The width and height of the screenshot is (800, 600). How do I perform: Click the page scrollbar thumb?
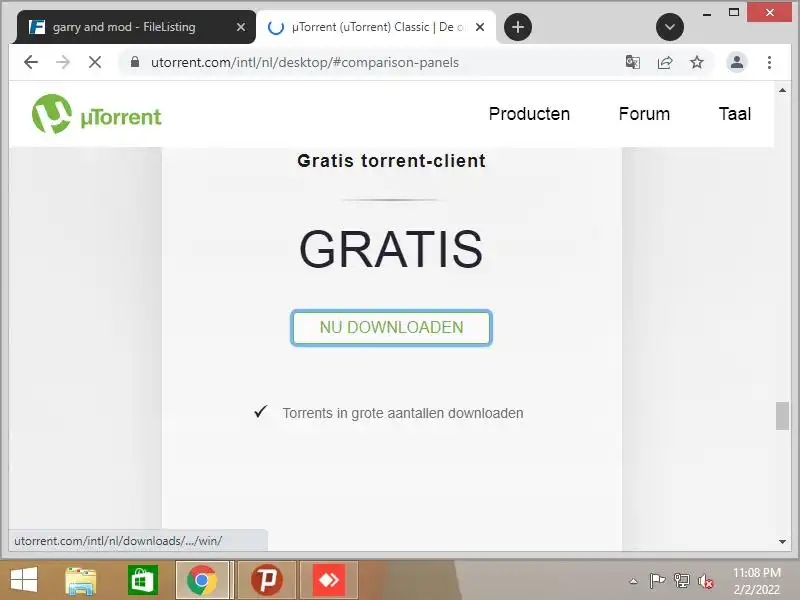click(782, 416)
